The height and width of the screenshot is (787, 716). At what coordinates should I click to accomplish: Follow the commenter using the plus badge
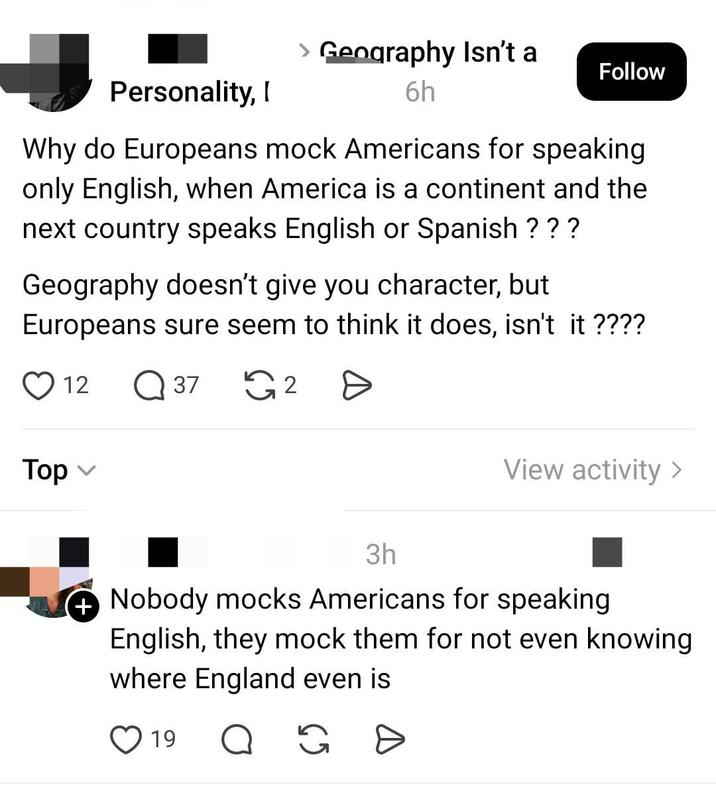coord(83,607)
